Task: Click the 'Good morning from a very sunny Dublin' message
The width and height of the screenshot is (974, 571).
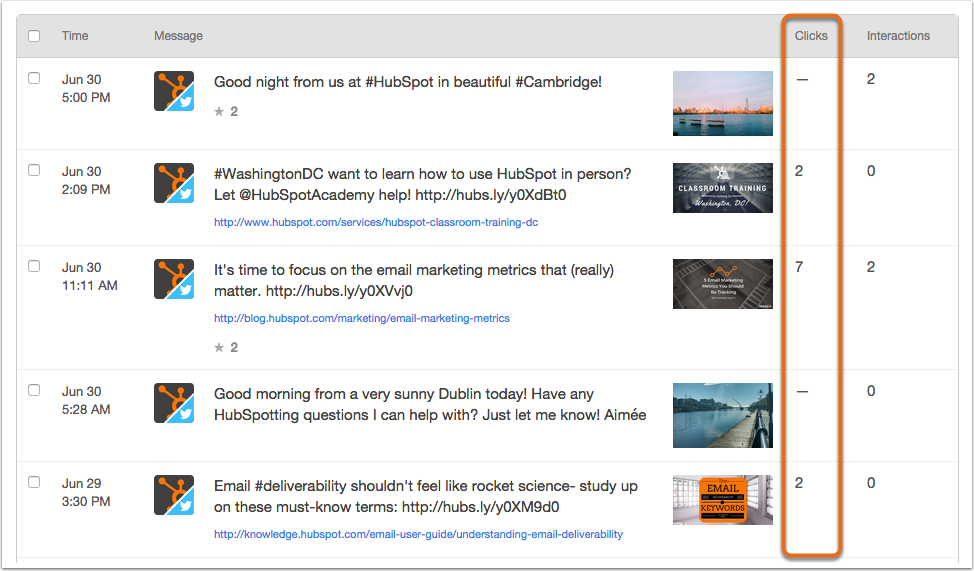Action: pos(430,404)
